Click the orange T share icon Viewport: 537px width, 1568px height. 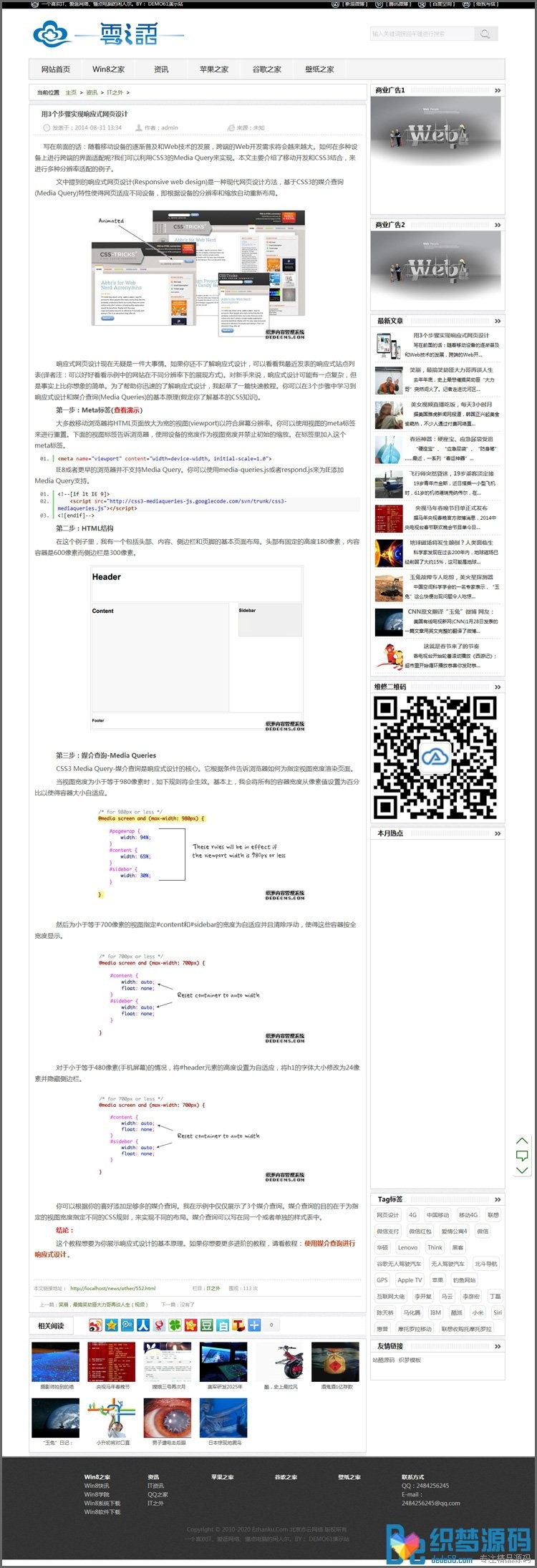tap(238, 1325)
